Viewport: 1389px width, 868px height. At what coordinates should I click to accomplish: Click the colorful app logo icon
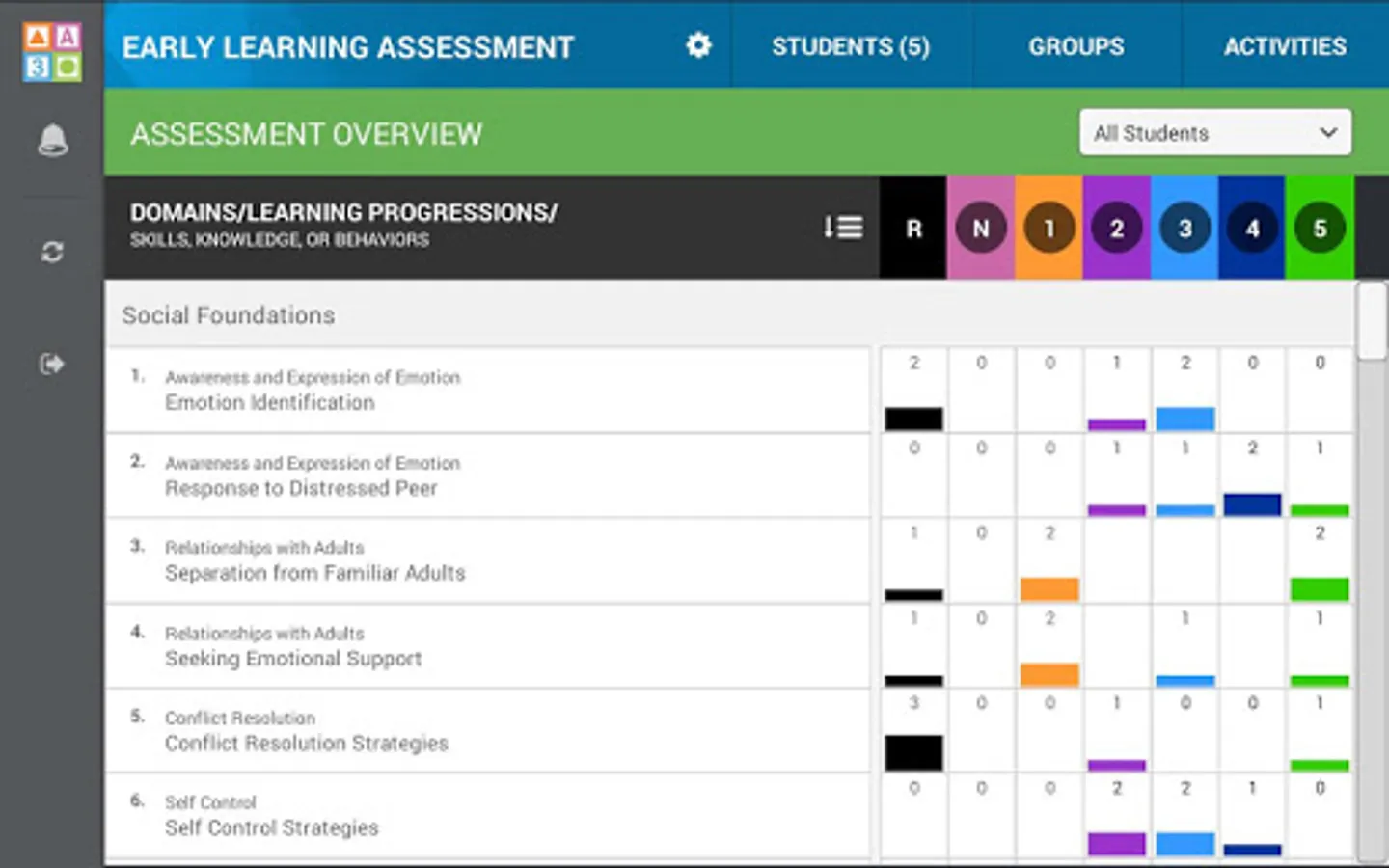pos(52,51)
